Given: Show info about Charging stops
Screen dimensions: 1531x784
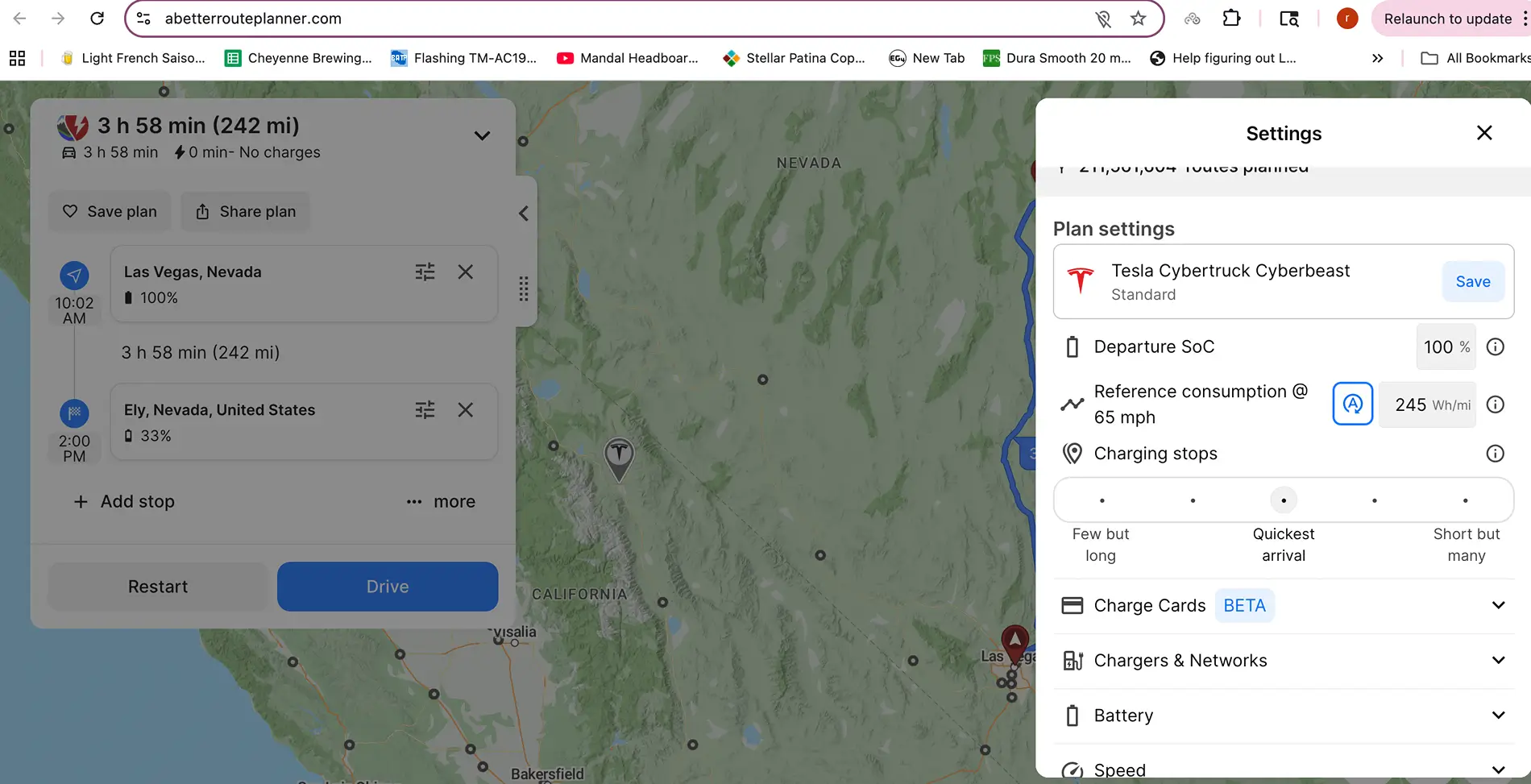Looking at the screenshot, I should pyautogui.click(x=1495, y=454).
